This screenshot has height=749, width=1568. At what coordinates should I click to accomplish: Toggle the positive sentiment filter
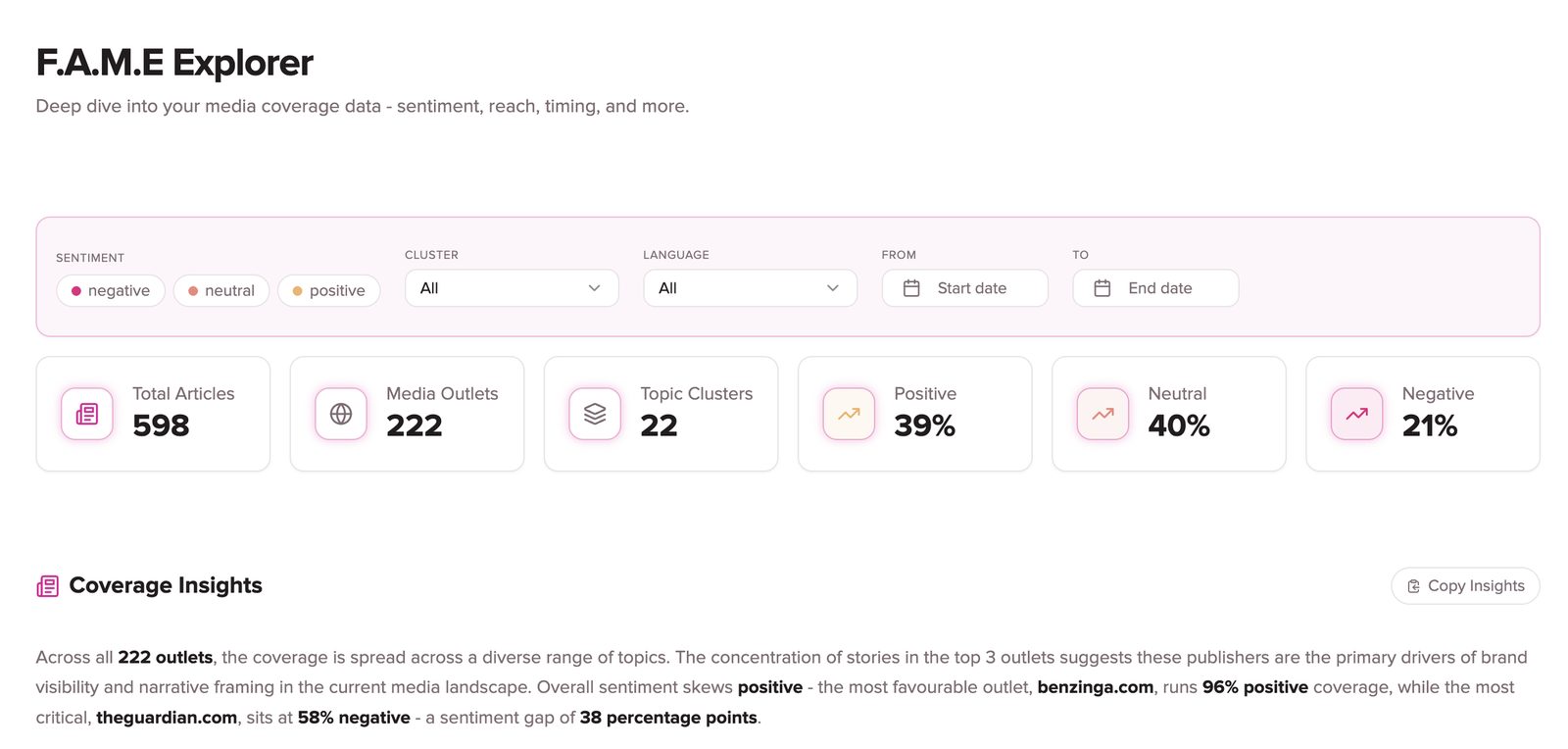[x=329, y=290]
